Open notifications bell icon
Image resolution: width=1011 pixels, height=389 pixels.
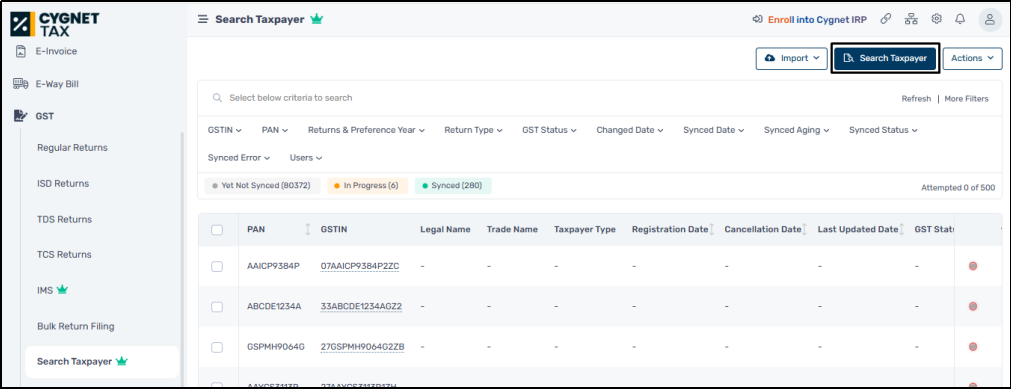click(x=960, y=19)
